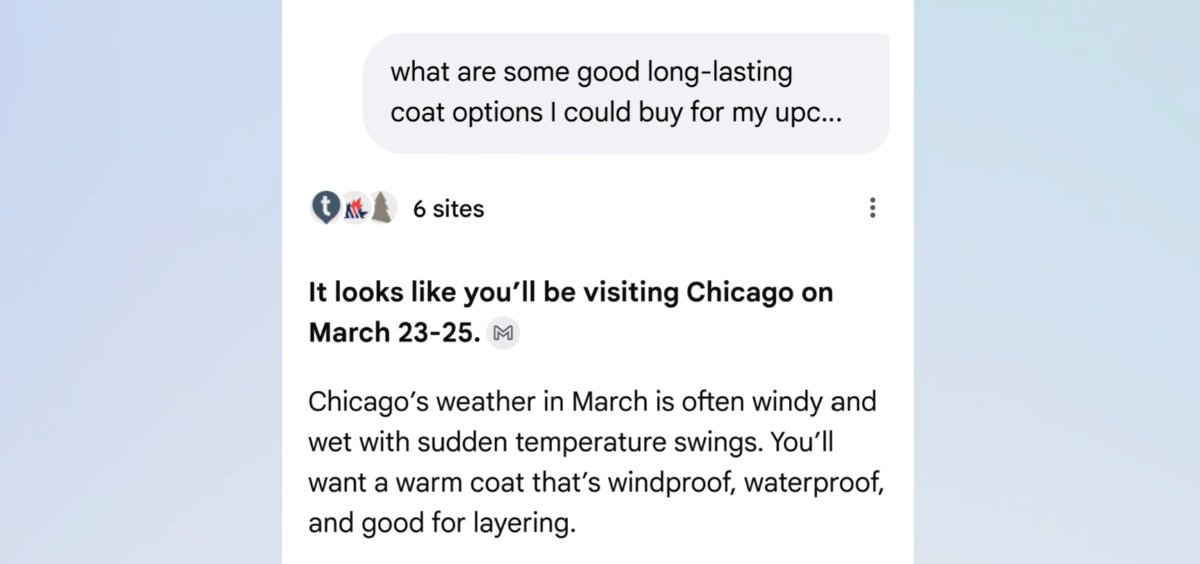Open the three-dot more options menu
This screenshot has height=564, width=1200.
click(x=872, y=208)
